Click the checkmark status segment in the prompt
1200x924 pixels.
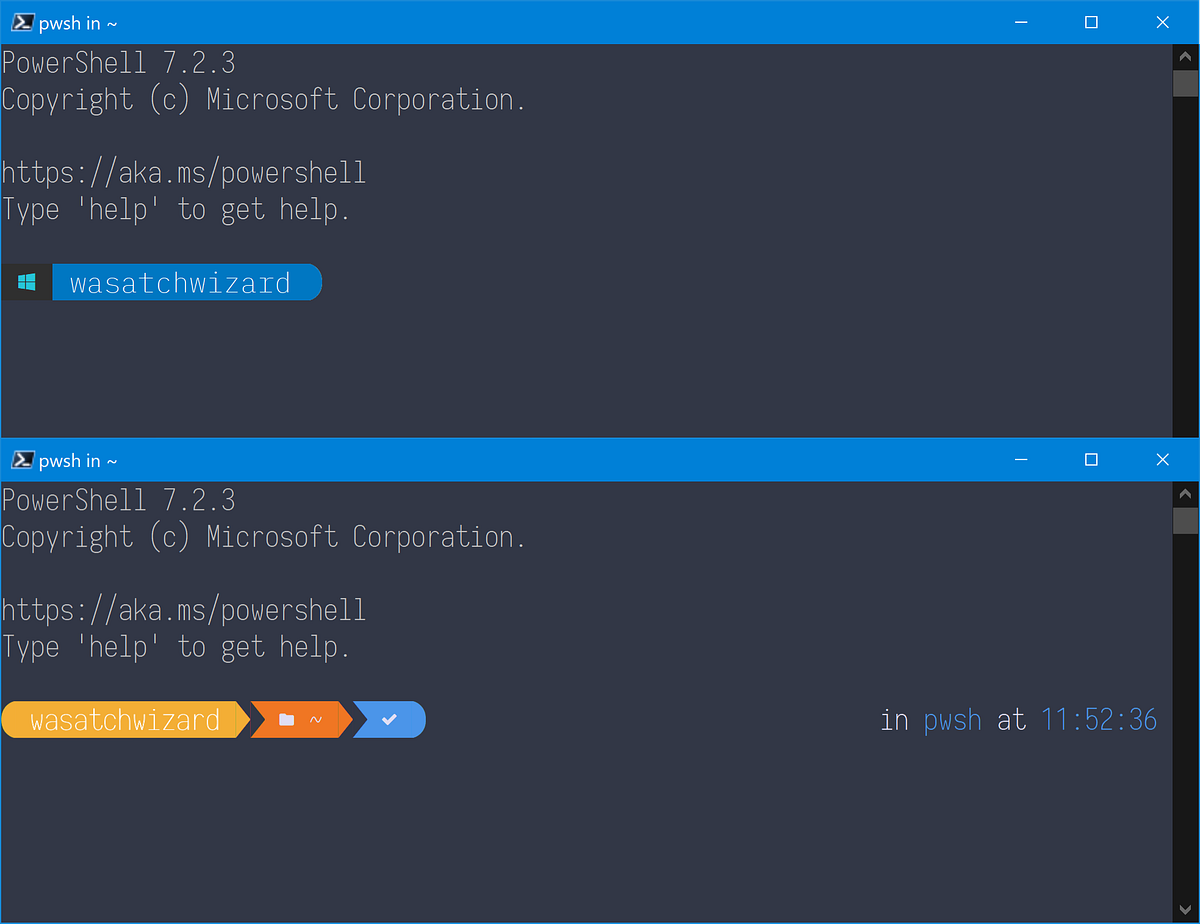(390, 719)
